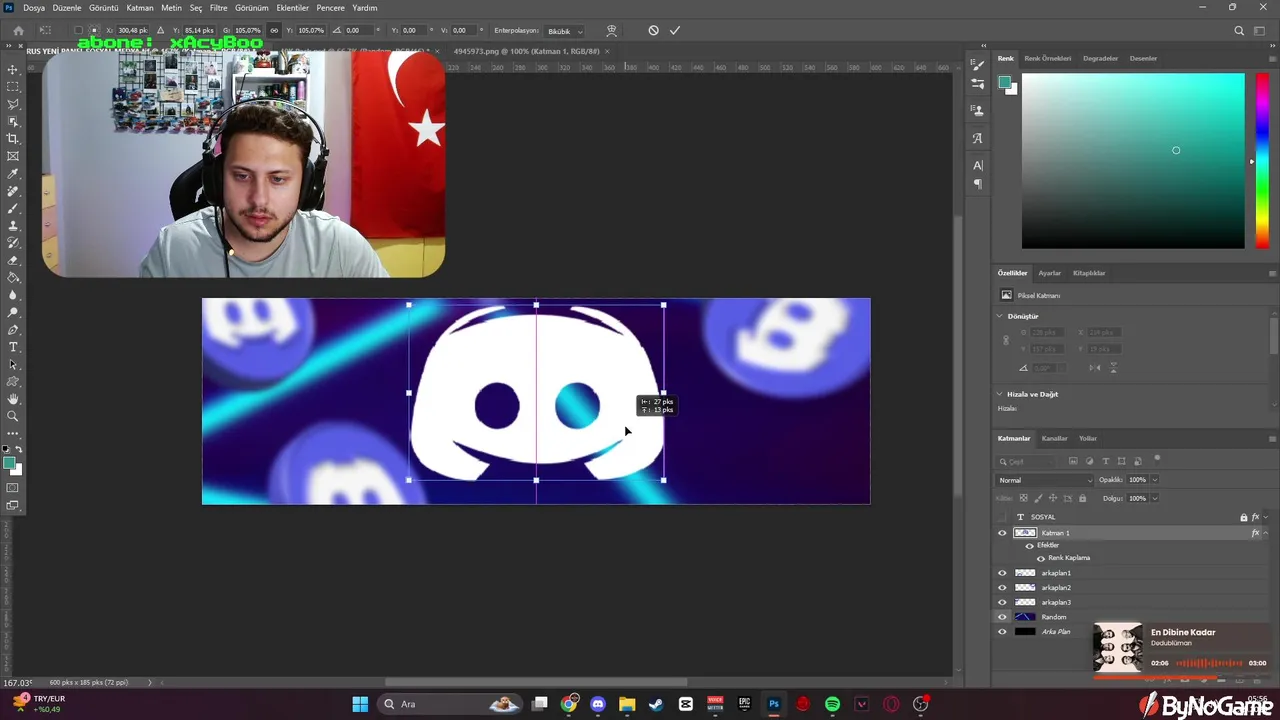The width and height of the screenshot is (1280, 720).
Task: Hide the arkaplan2 layer
Action: point(1002,588)
